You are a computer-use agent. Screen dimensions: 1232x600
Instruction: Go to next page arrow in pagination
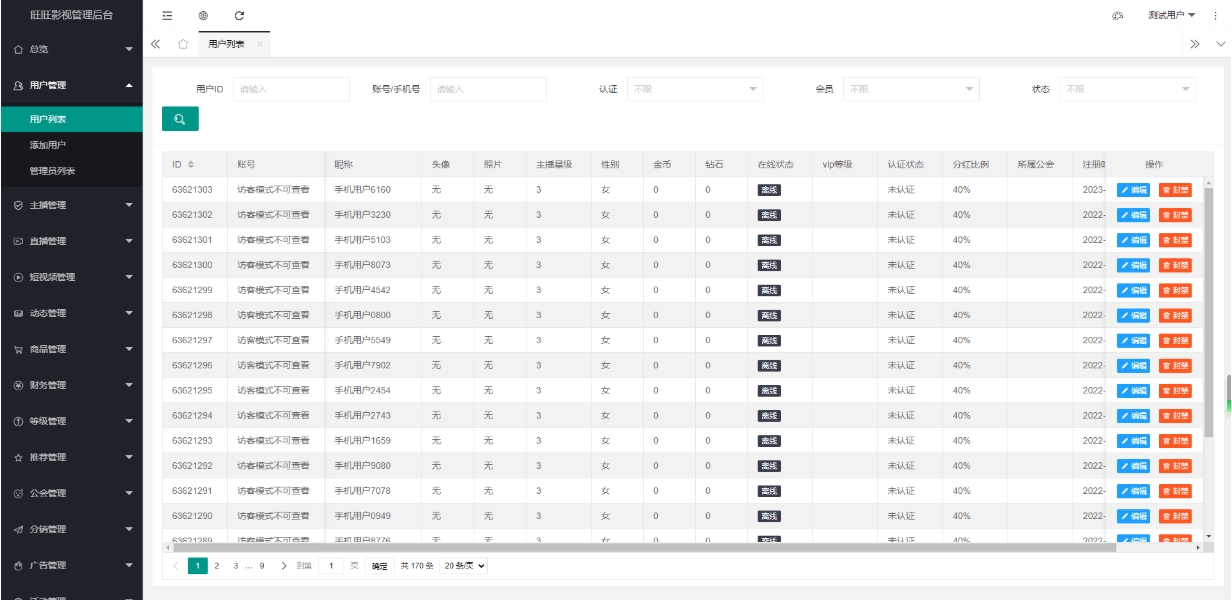(x=284, y=566)
